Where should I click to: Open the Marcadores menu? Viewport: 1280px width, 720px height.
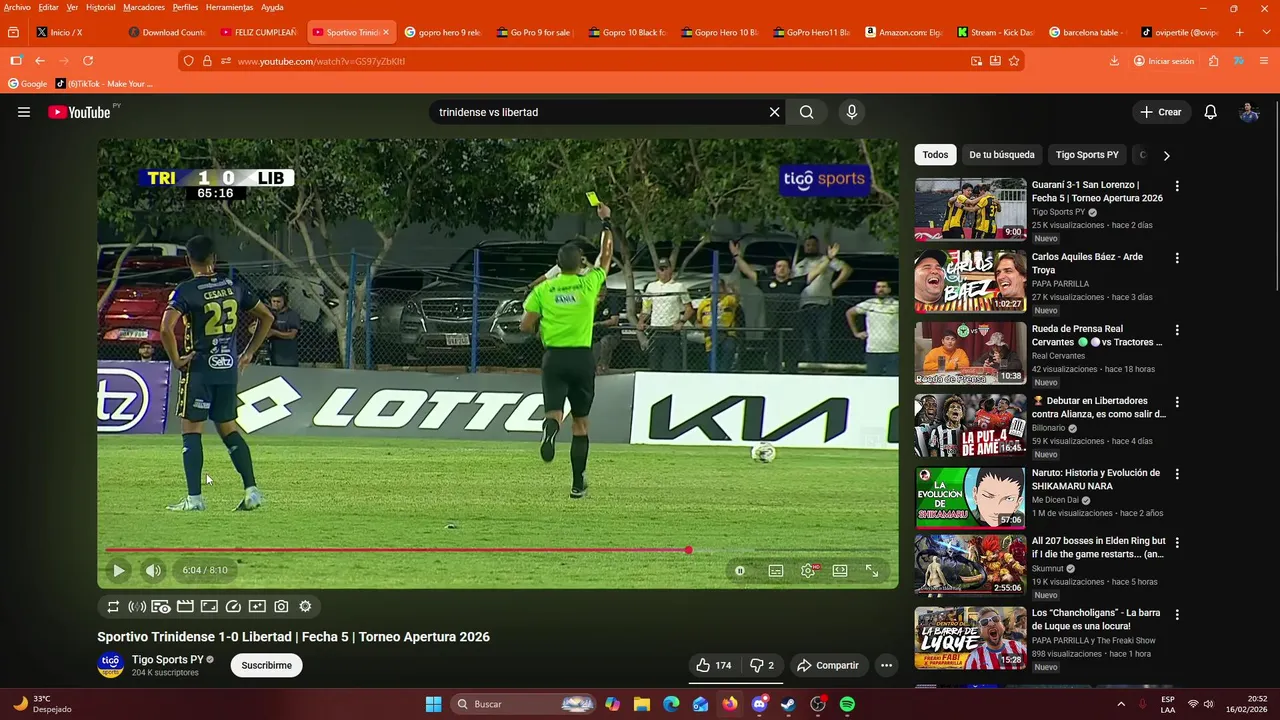pos(144,7)
